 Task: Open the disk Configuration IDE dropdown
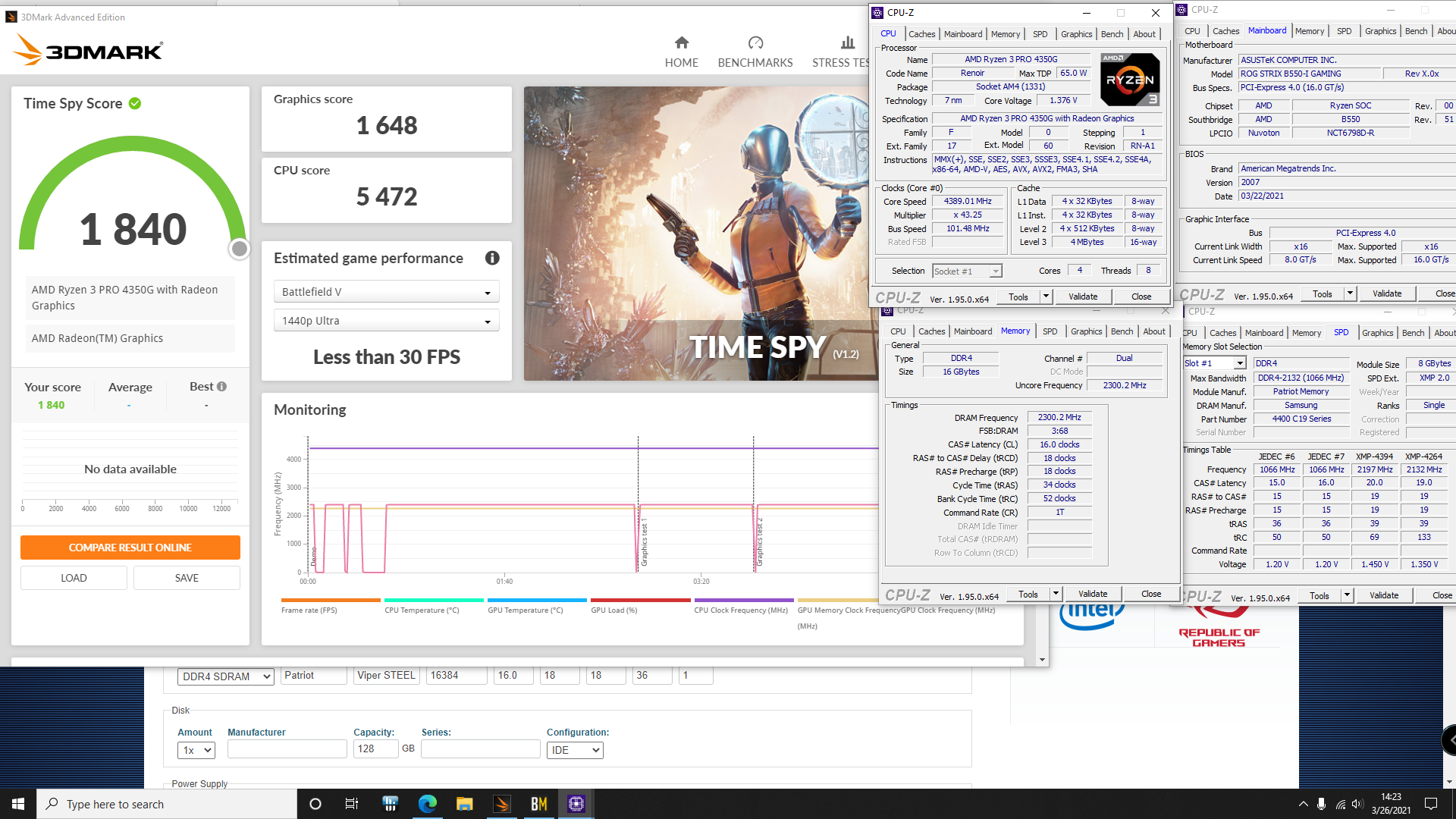(x=575, y=750)
